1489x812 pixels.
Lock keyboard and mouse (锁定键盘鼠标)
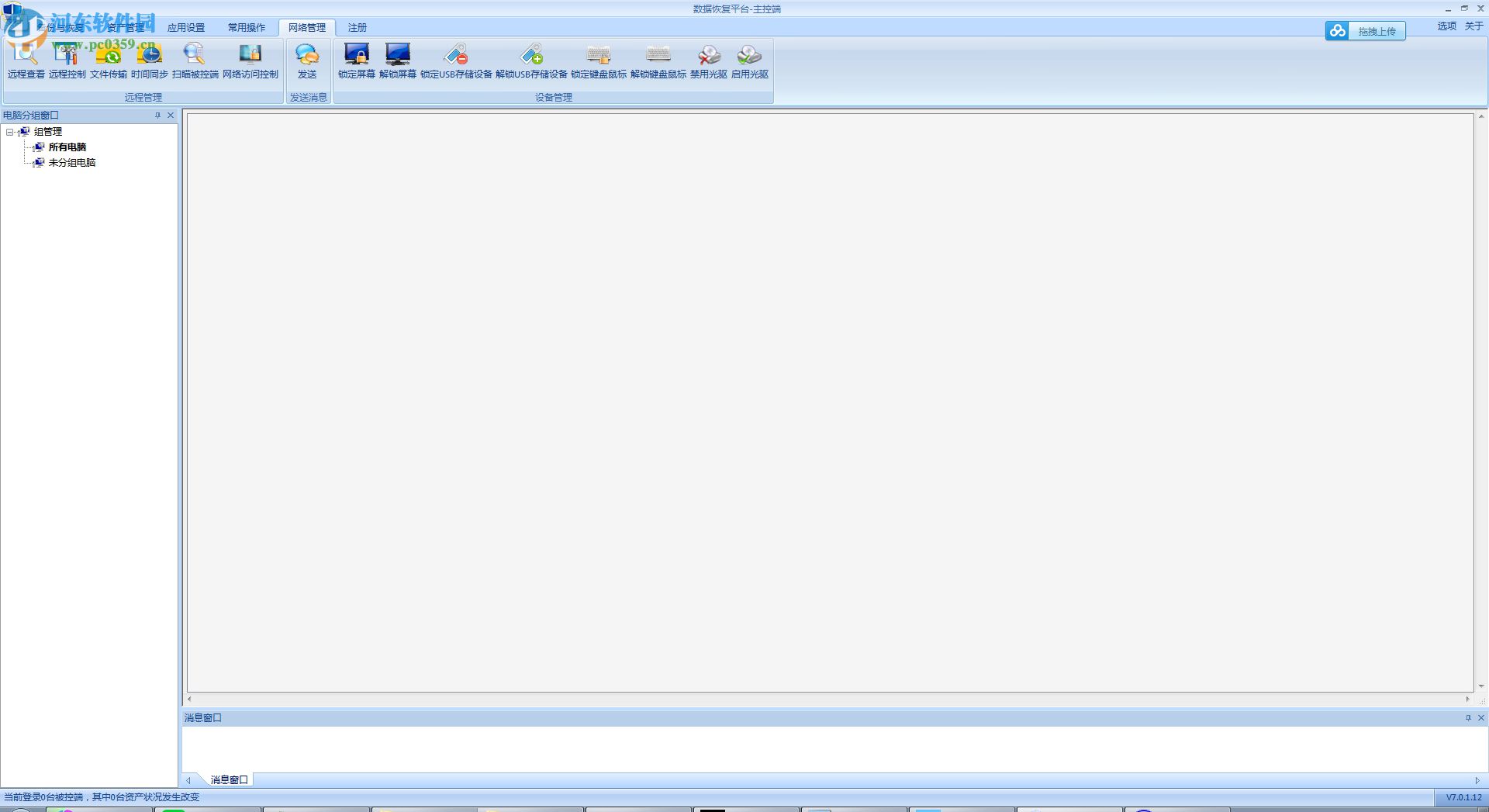599,61
